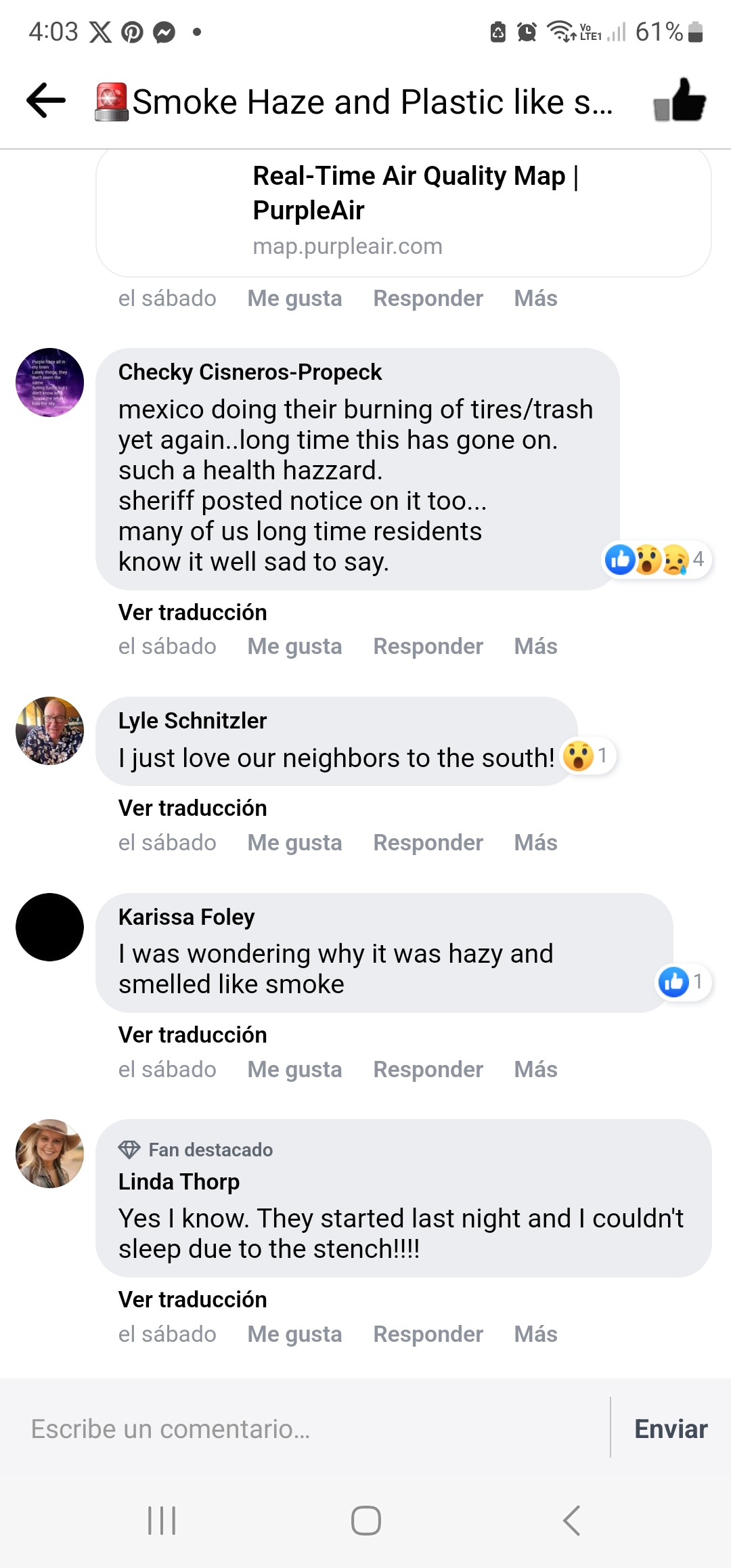This screenshot has height=1568, width=731.
Task: Tap the thumbs-up like icon in the header
Action: [x=680, y=101]
